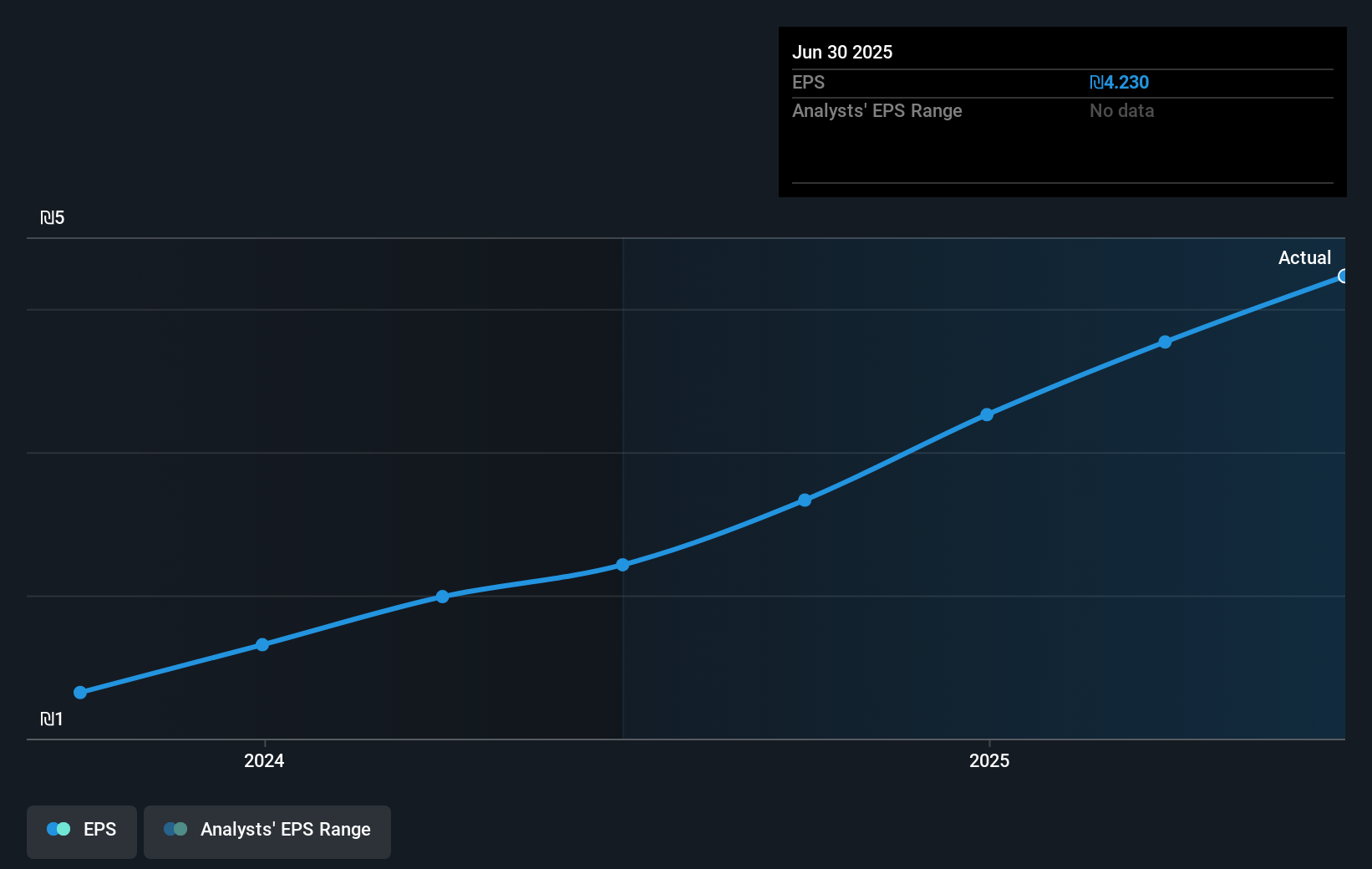This screenshot has height=869, width=1372.
Task: Click the blue EPS legend dot
Action: 58,829
